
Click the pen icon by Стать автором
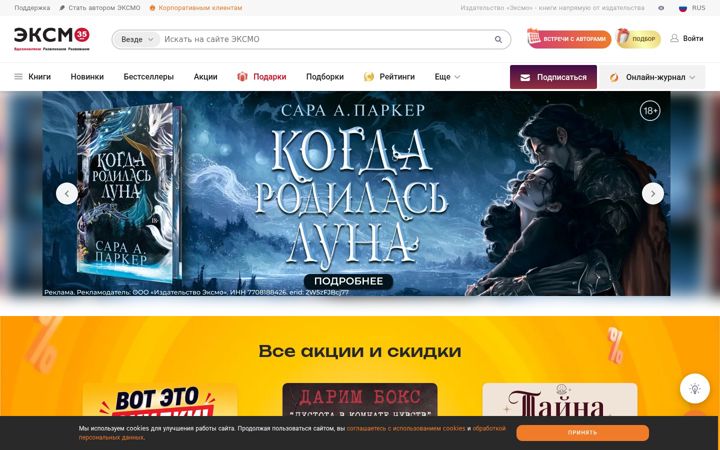click(62, 8)
